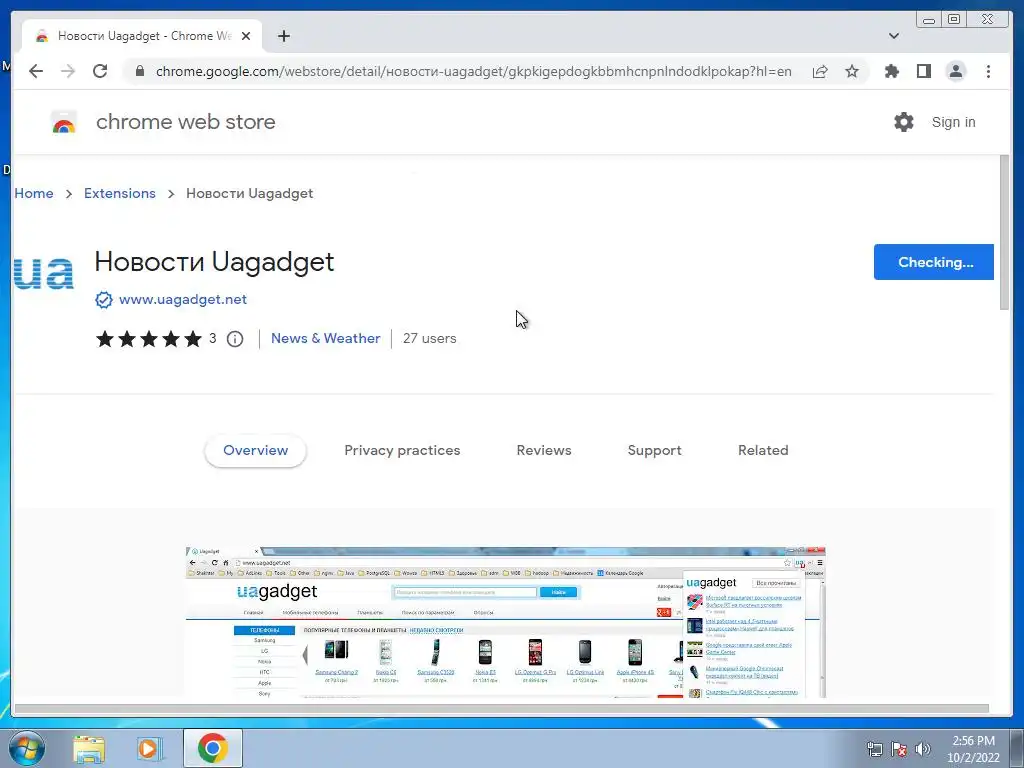Go back using the browser back arrow
The image size is (1024, 768).
tap(36, 71)
